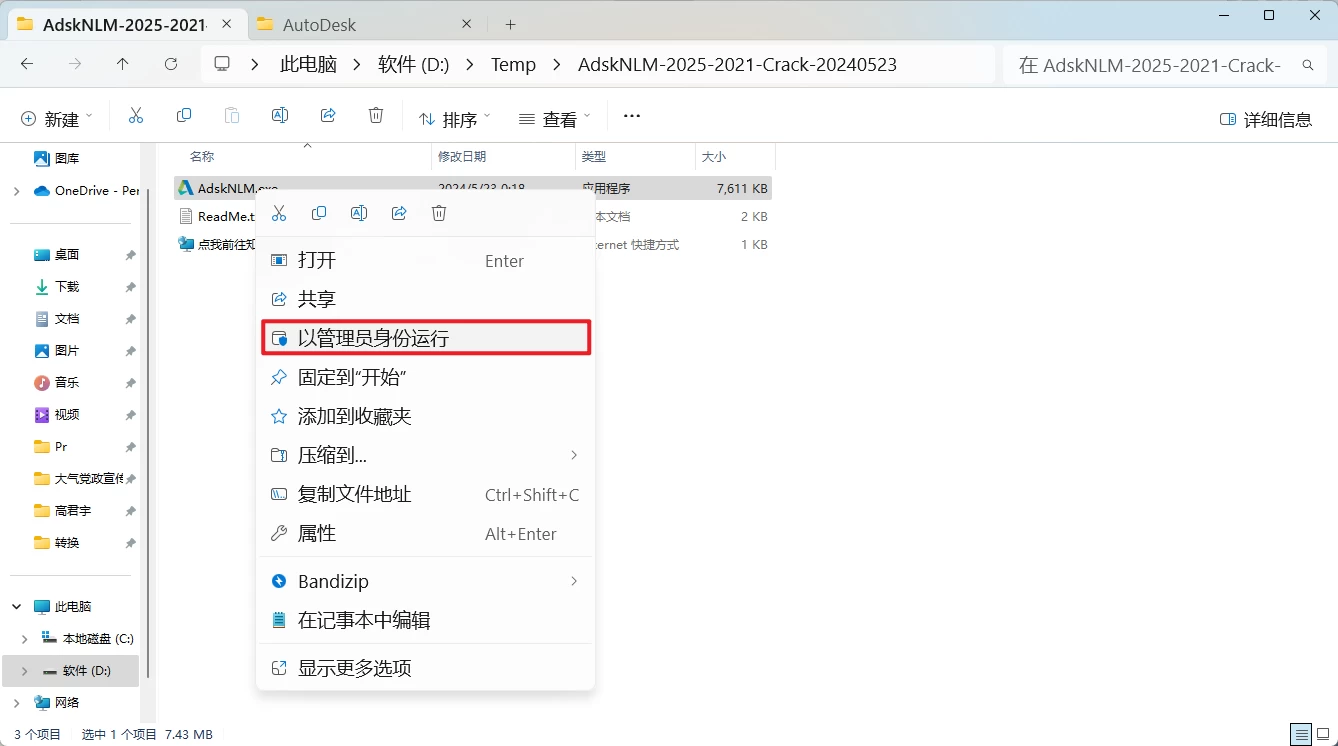Open a new tab with the plus button
Image resolution: width=1338 pixels, height=746 pixels.
coord(510,24)
